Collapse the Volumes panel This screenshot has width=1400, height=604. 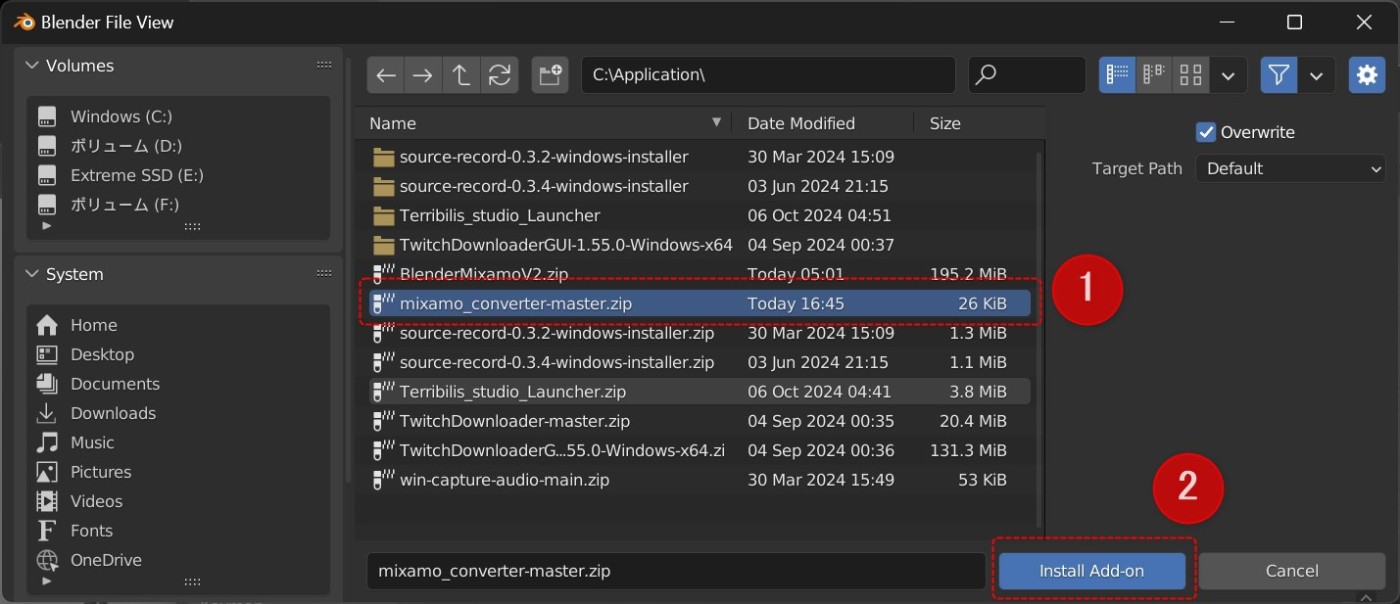point(32,65)
